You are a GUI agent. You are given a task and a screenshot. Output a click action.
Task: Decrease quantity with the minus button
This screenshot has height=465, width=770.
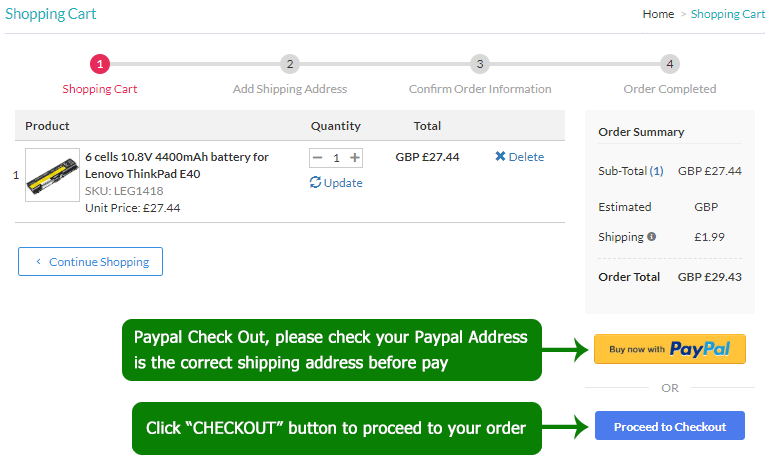[318, 158]
